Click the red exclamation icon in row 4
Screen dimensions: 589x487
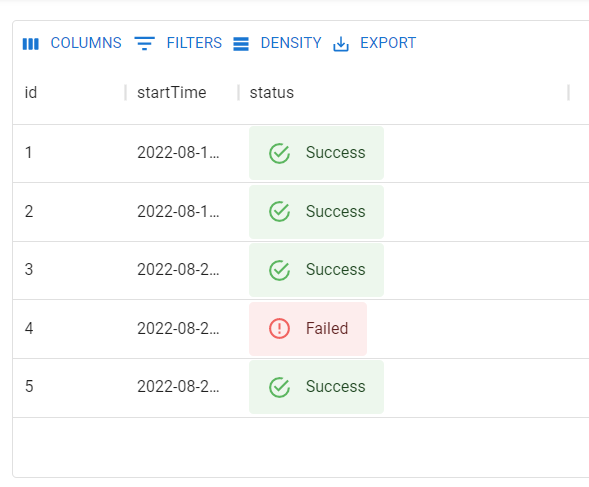(279, 328)
